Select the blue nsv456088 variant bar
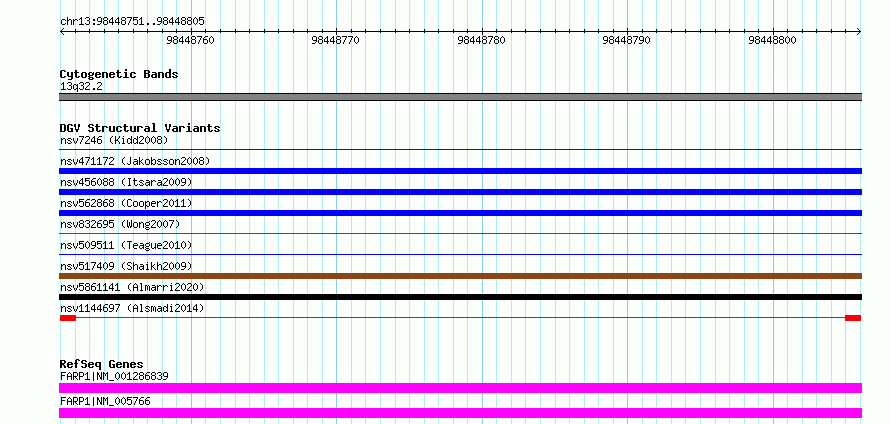Viewport: 890px width, 424px height. [460, 192]
